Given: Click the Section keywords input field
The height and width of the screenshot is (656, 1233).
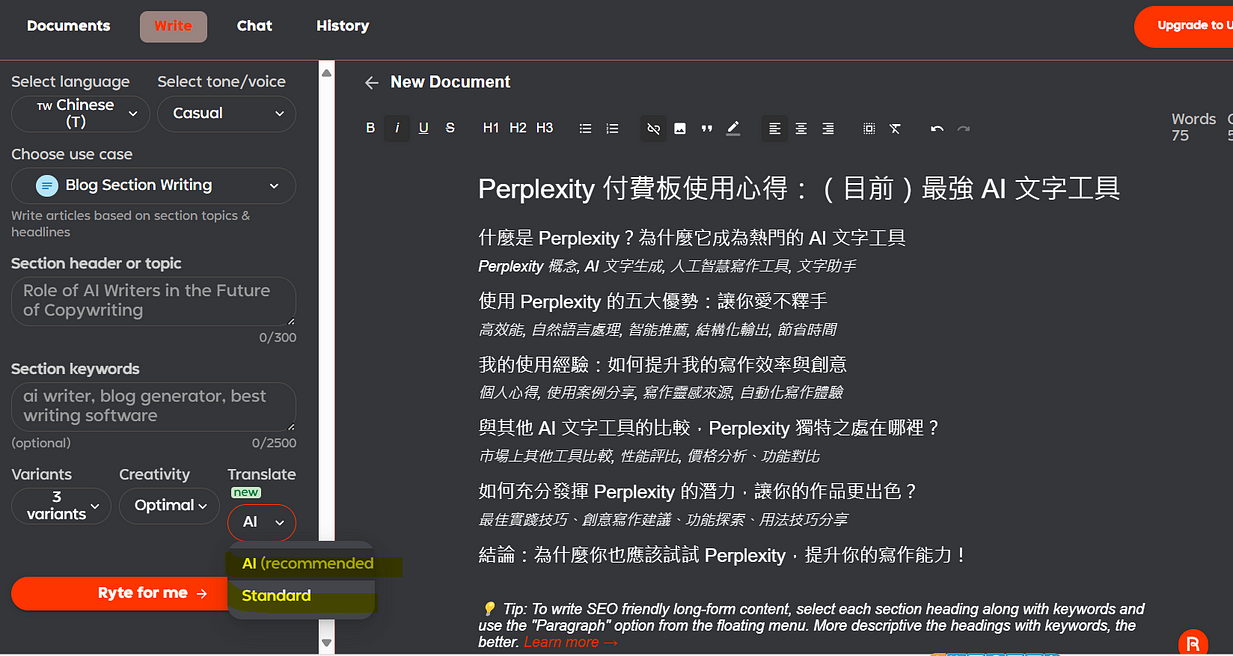Looking at the screenshot, I should [x=152, y=406].
